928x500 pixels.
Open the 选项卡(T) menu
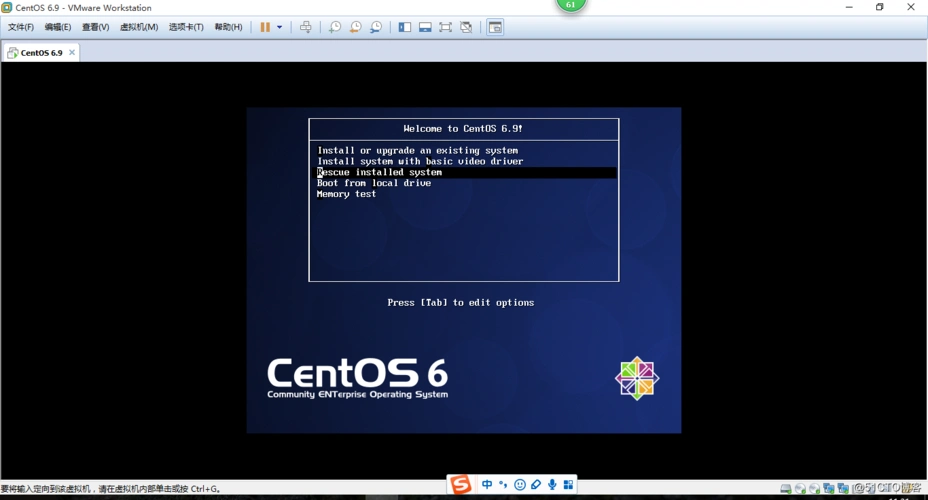pyautogui.click(x=186, y=27)
